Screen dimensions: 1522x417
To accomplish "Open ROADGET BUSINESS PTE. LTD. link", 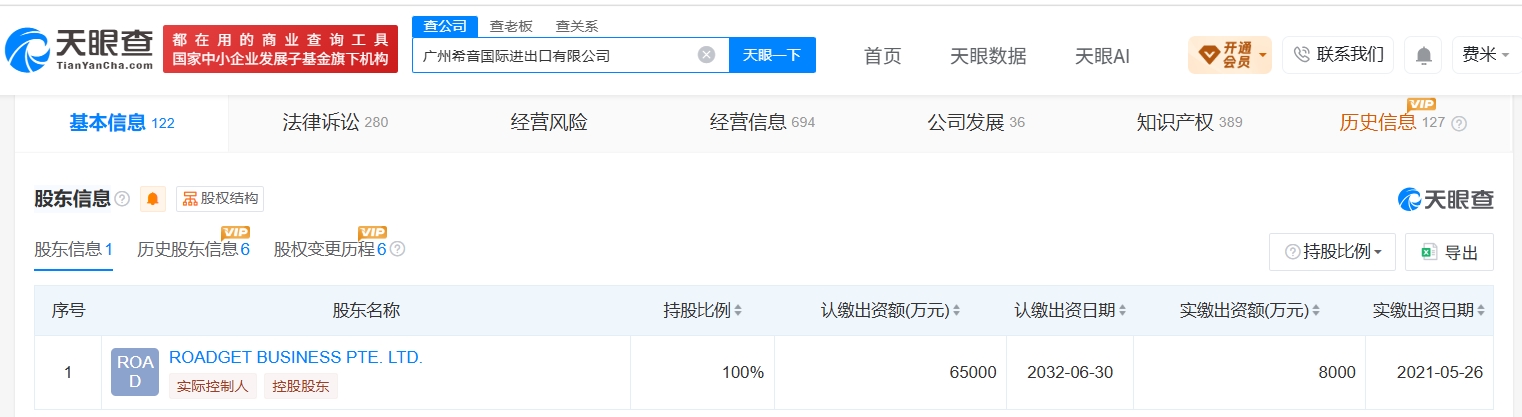I will tap(296, 357).
